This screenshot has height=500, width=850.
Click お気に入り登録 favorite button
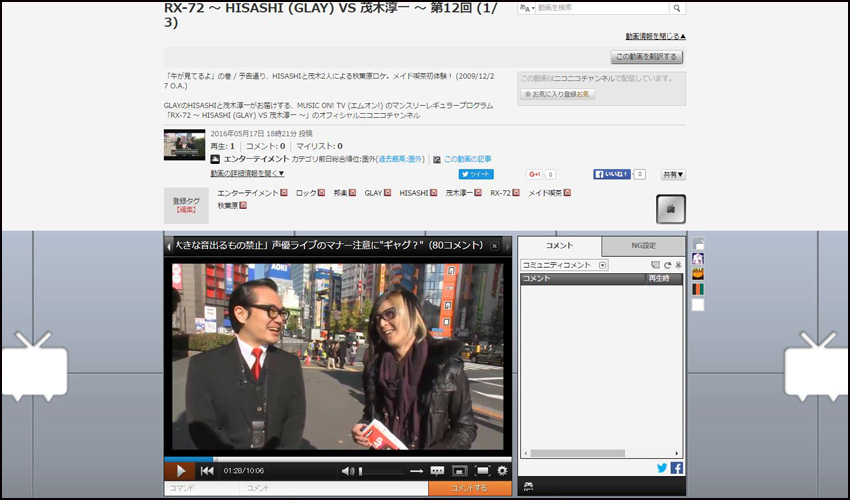click(x=558, y=94)
